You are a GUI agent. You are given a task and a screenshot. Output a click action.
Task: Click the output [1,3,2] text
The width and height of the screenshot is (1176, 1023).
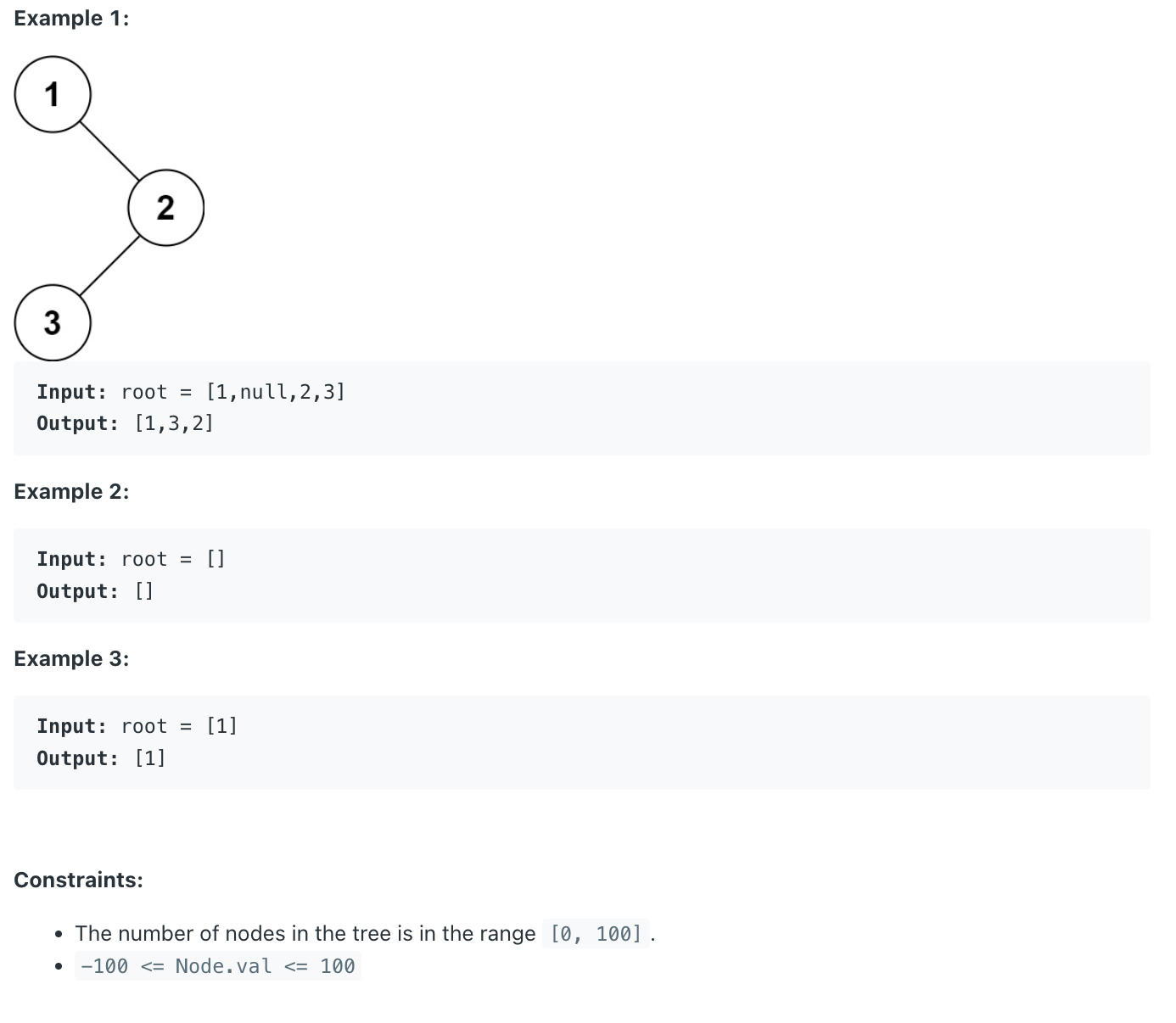pyautogui.click(x=174, y=423)
